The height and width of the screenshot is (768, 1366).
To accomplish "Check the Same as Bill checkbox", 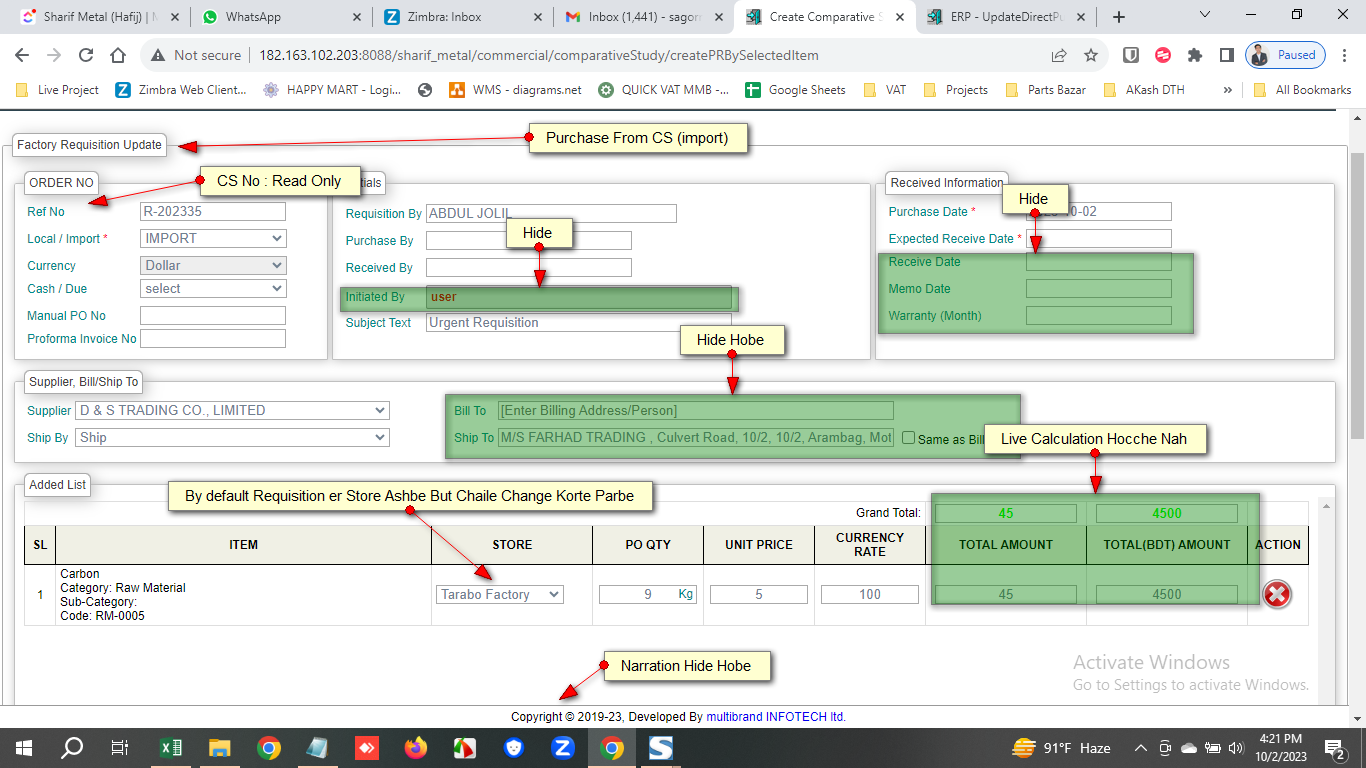I will point(908,438).
